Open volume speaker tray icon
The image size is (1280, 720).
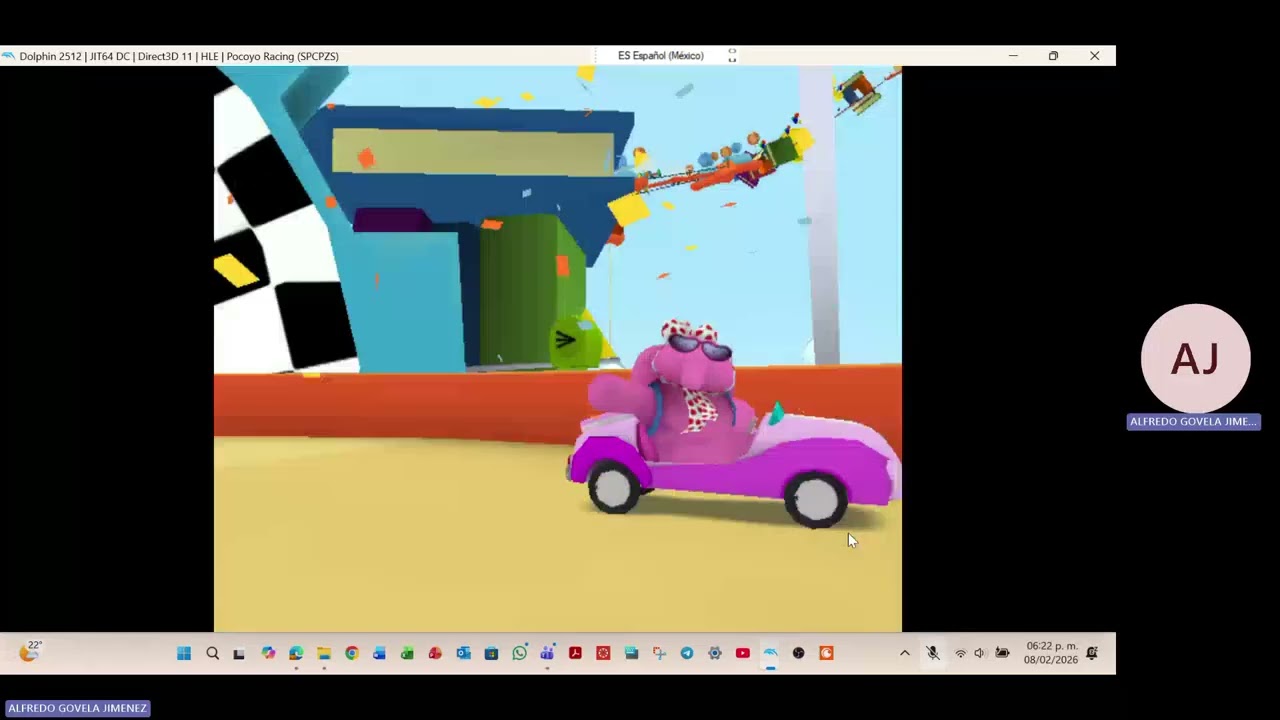(x=979, y=653)
